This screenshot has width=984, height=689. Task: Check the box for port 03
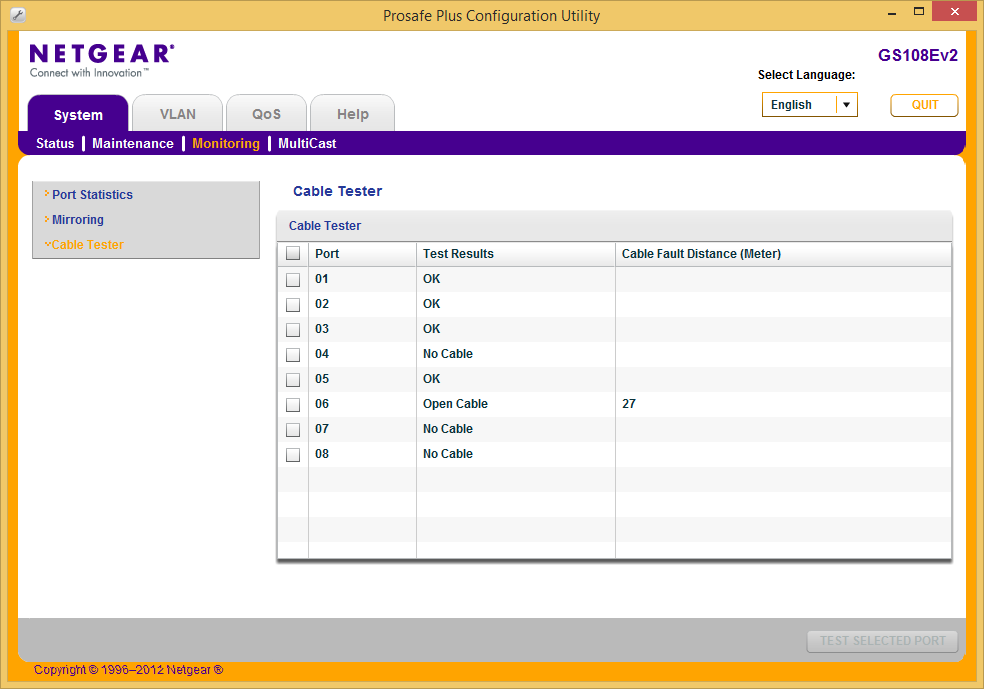click(x=293, y=329)
